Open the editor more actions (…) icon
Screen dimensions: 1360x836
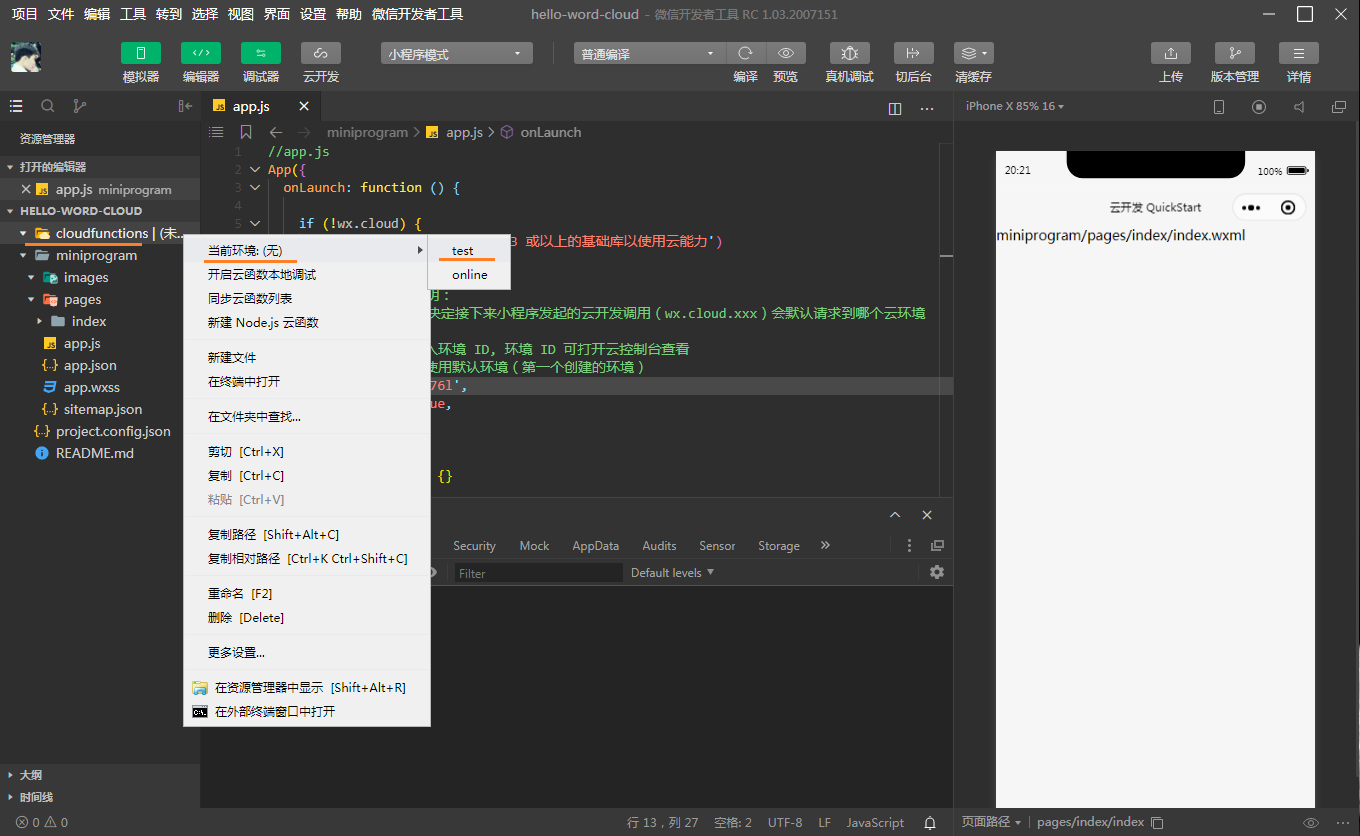927,108
